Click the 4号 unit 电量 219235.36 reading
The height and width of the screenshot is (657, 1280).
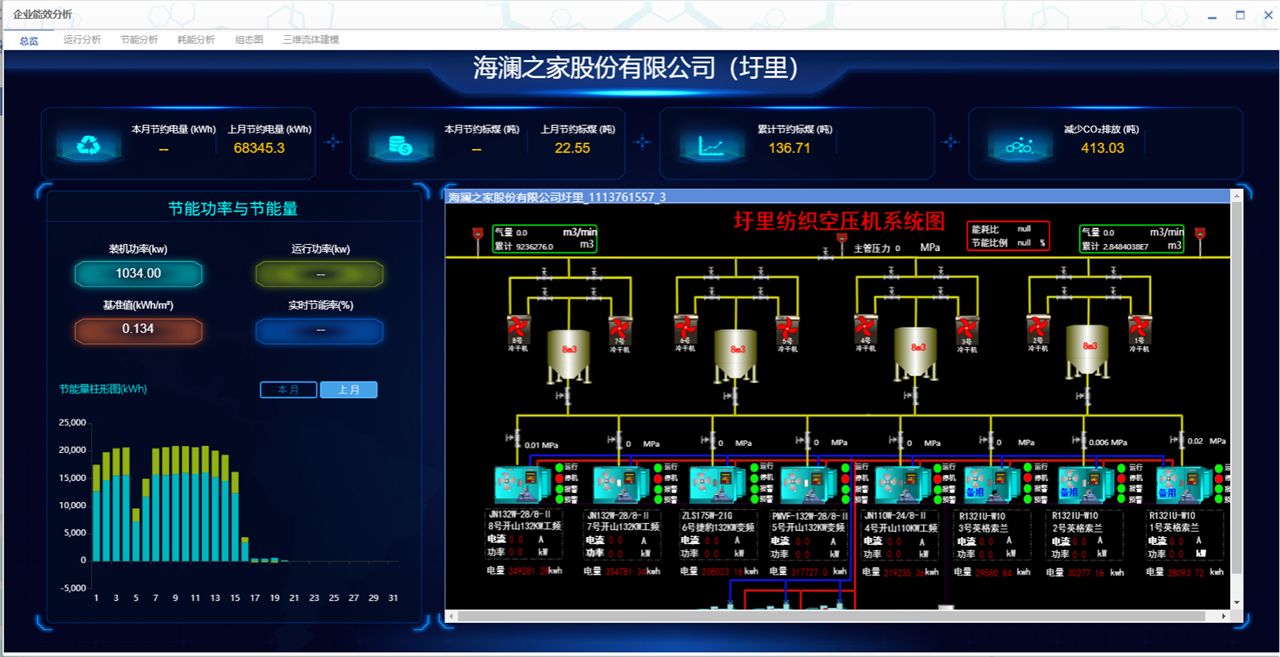[901, 572]
